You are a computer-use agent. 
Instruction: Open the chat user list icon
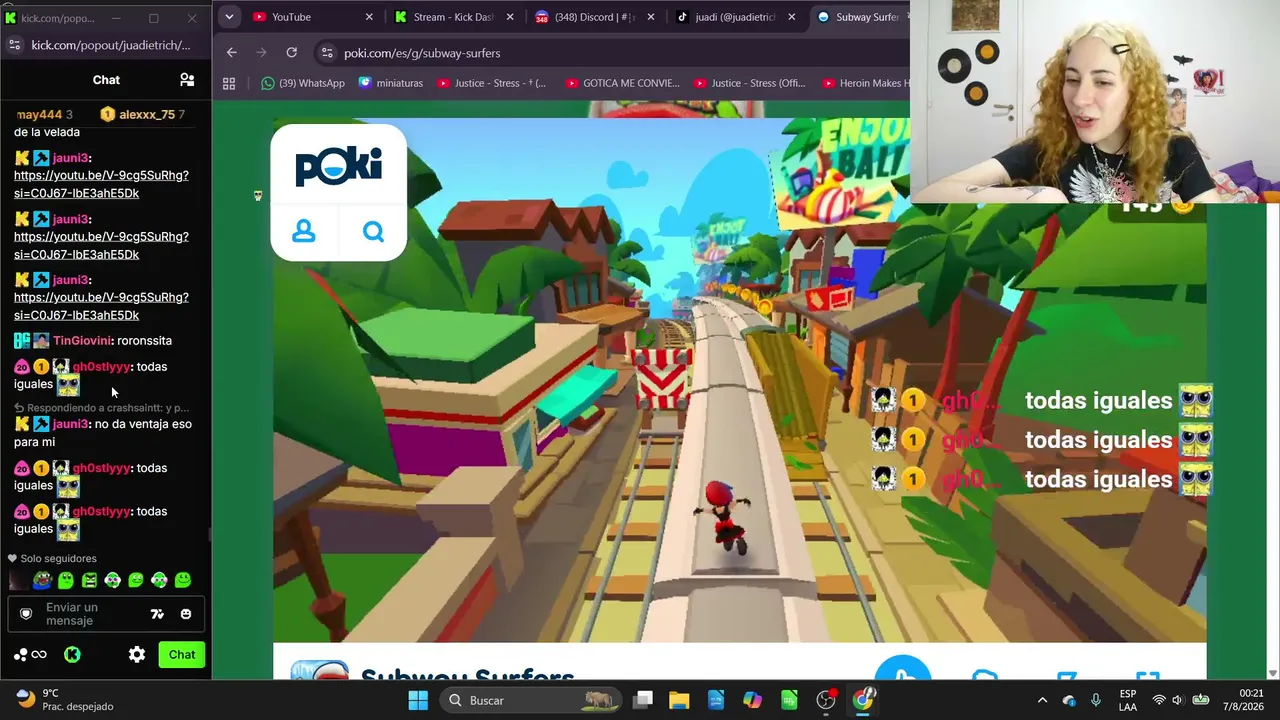(187, 80)
